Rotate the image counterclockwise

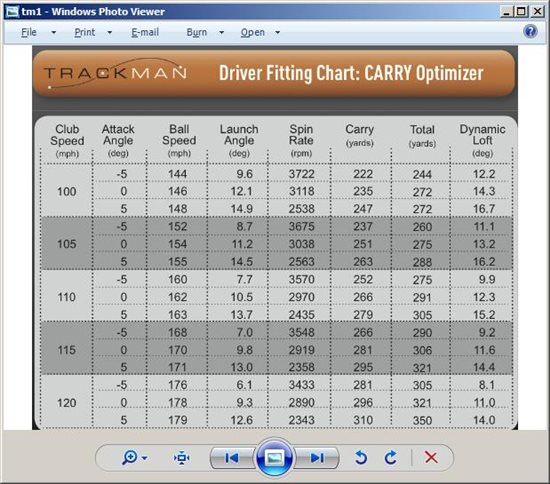(x=361, y=457)
